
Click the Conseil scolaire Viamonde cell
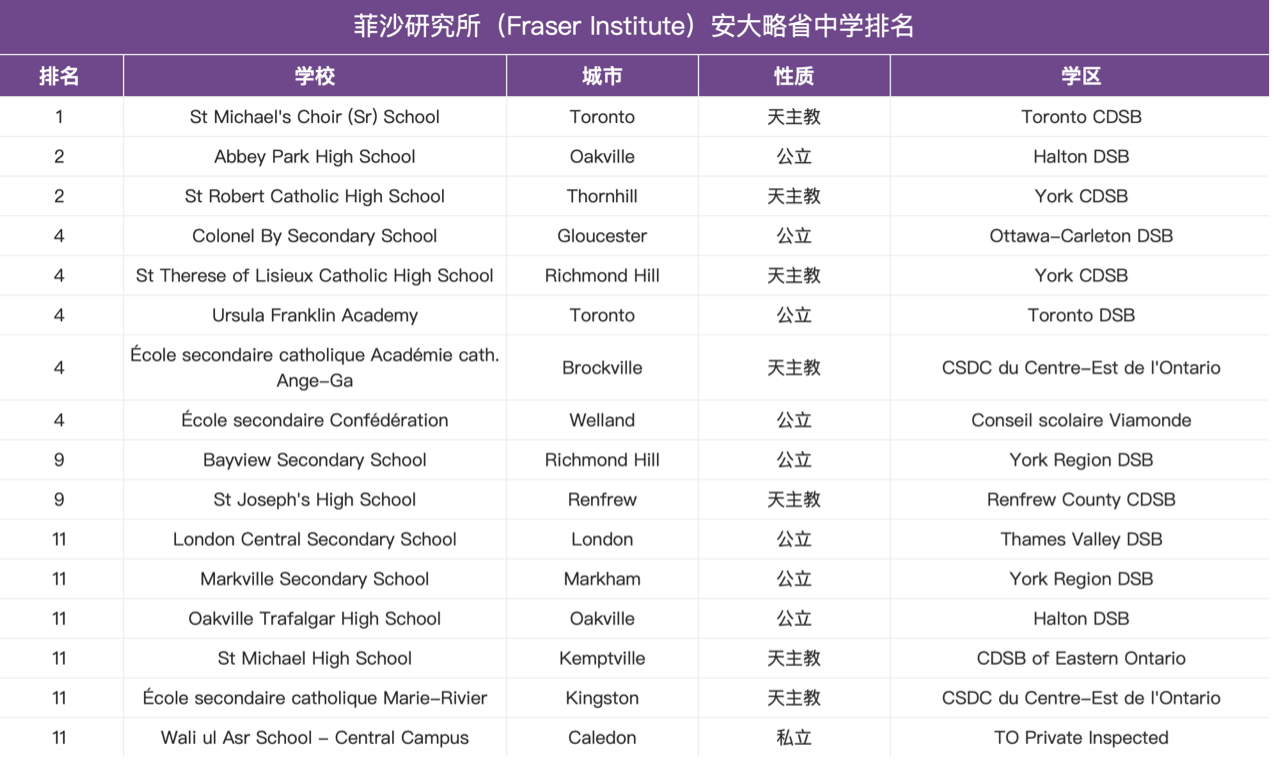[x=1081, y=420]
